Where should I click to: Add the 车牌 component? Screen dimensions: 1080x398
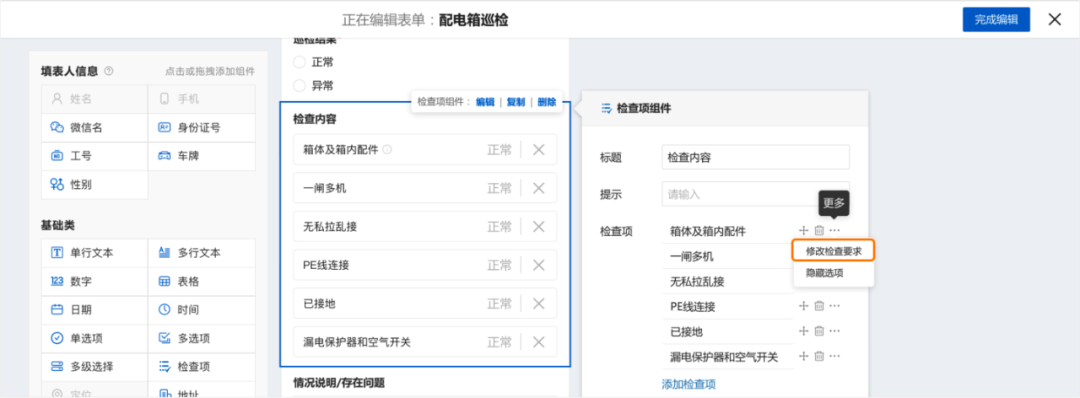tap(202, 156)
